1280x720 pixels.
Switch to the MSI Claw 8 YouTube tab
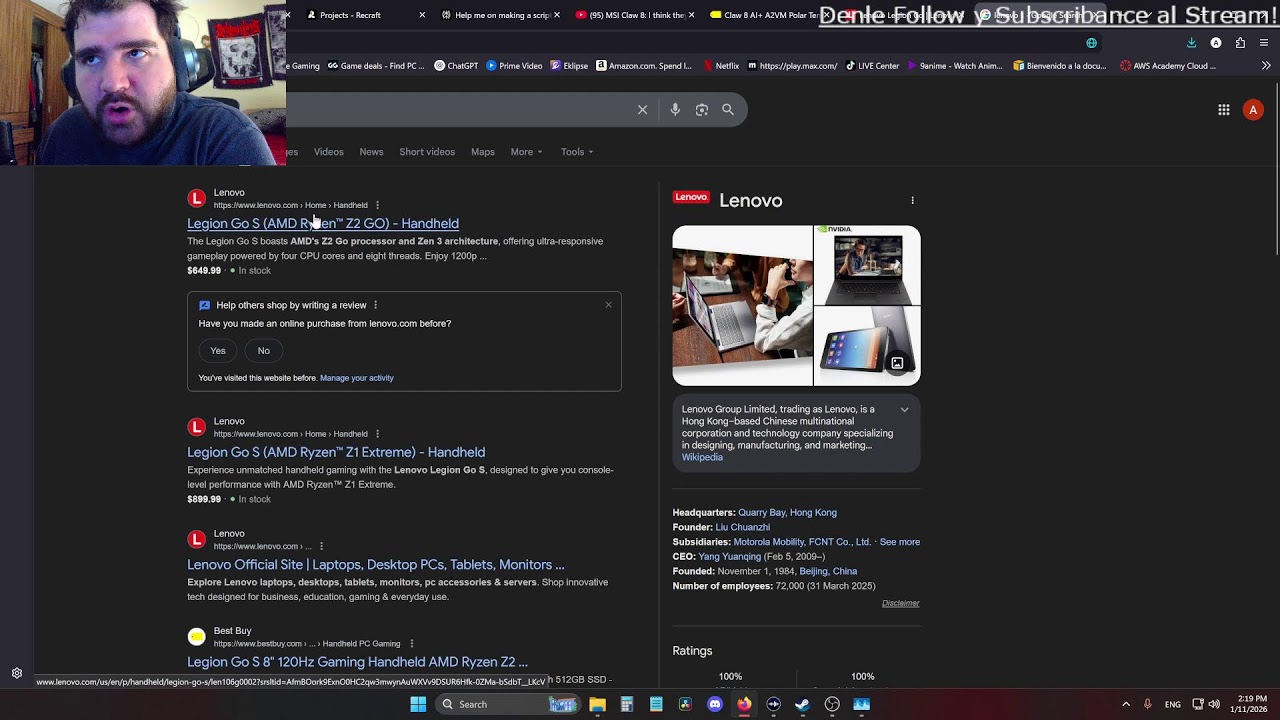point(635,15)
